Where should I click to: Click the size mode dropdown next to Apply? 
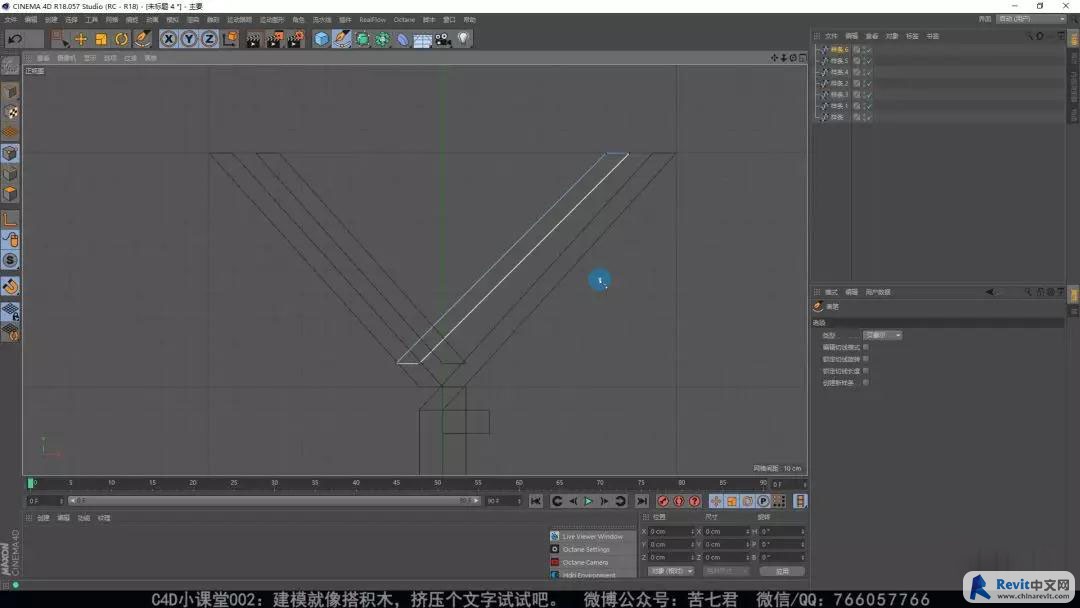click(x=726, y=572)
